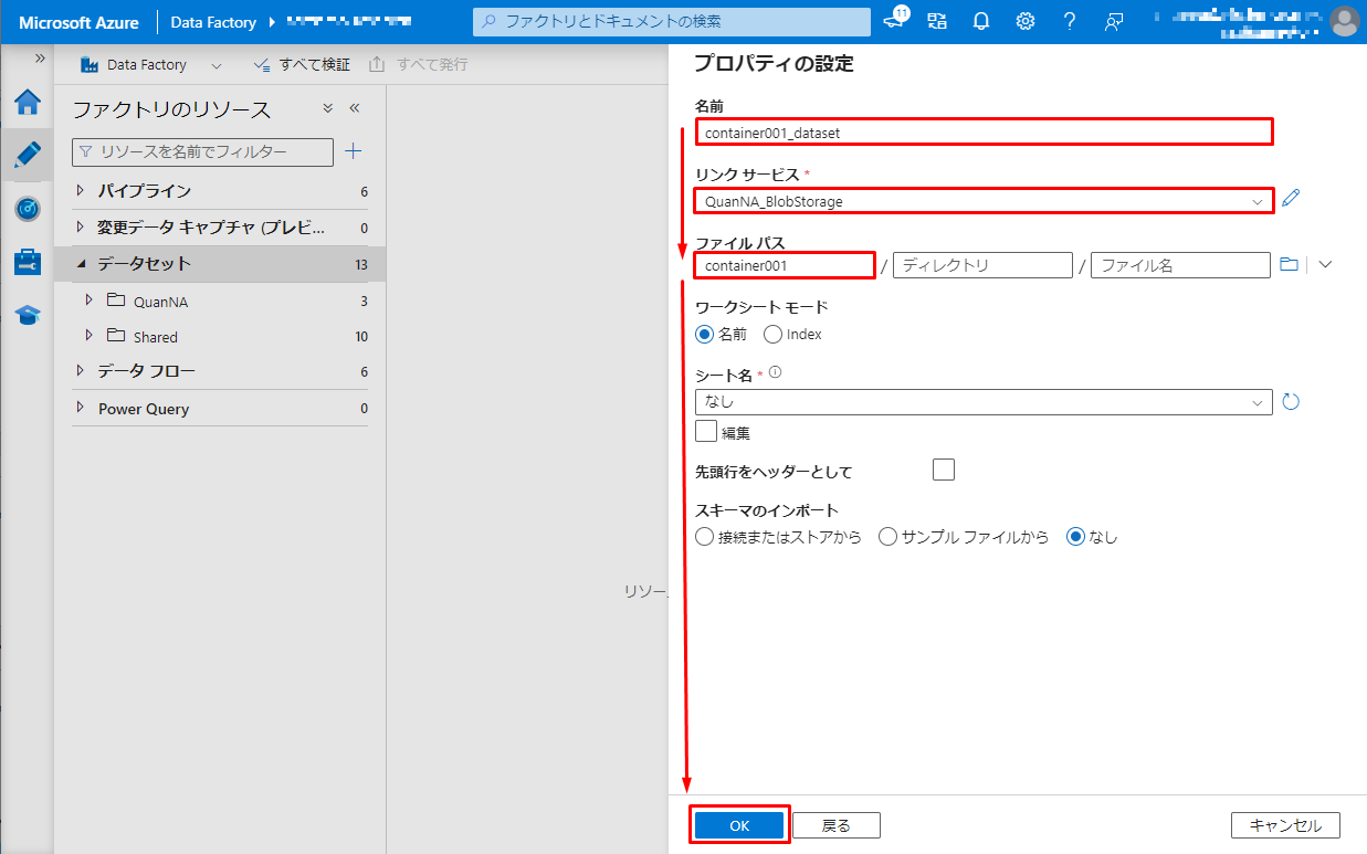
Task: Open the Monitor gauge icon in sidebar
Action: click(x=27, y=209)
